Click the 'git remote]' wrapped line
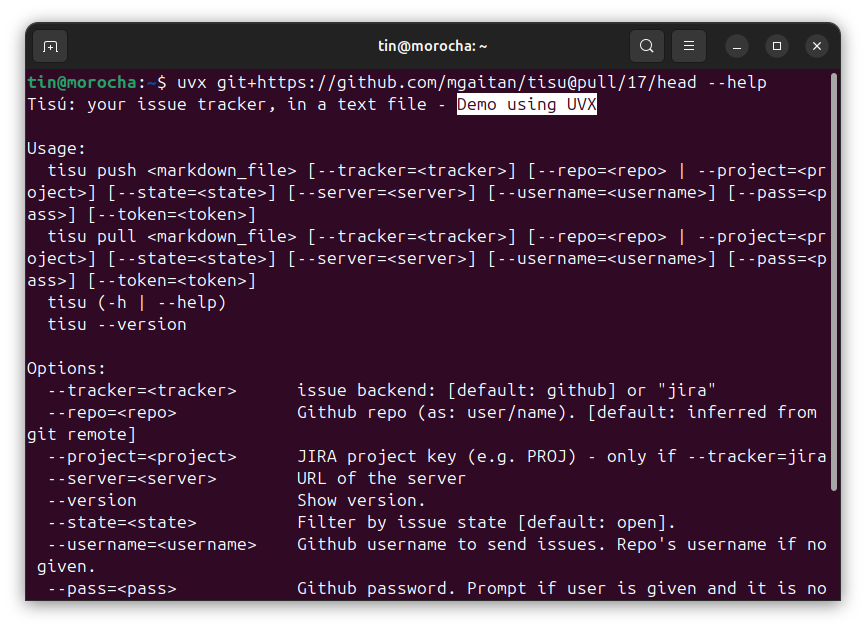 pyautogui.click(x=81, y=435)
